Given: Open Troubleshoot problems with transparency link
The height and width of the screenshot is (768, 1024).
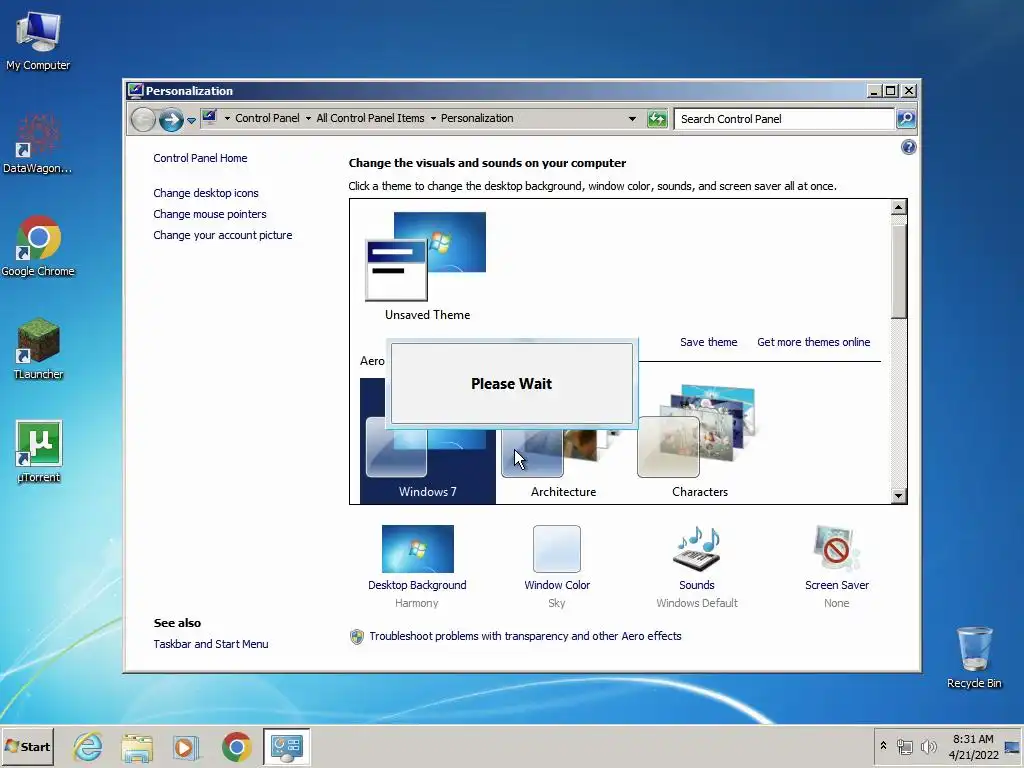Looking at the screenshot, I should [525, 636].
